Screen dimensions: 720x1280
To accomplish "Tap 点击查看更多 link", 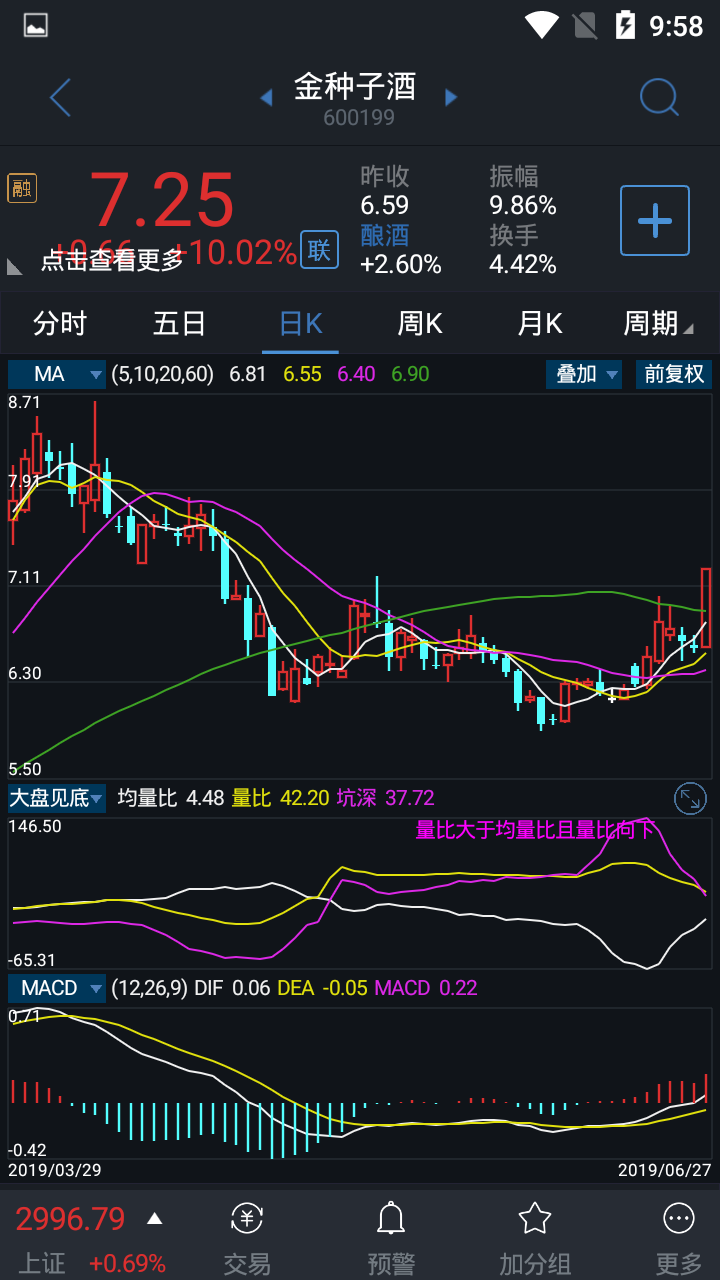I will click(x=112, y=260).
